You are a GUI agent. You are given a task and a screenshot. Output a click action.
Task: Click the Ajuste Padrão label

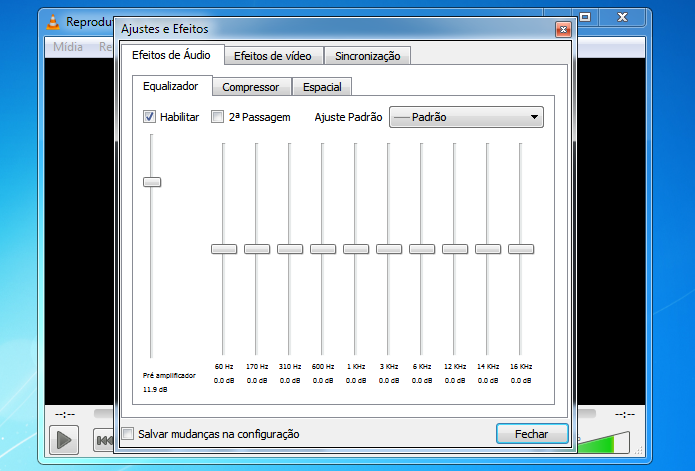348,117
